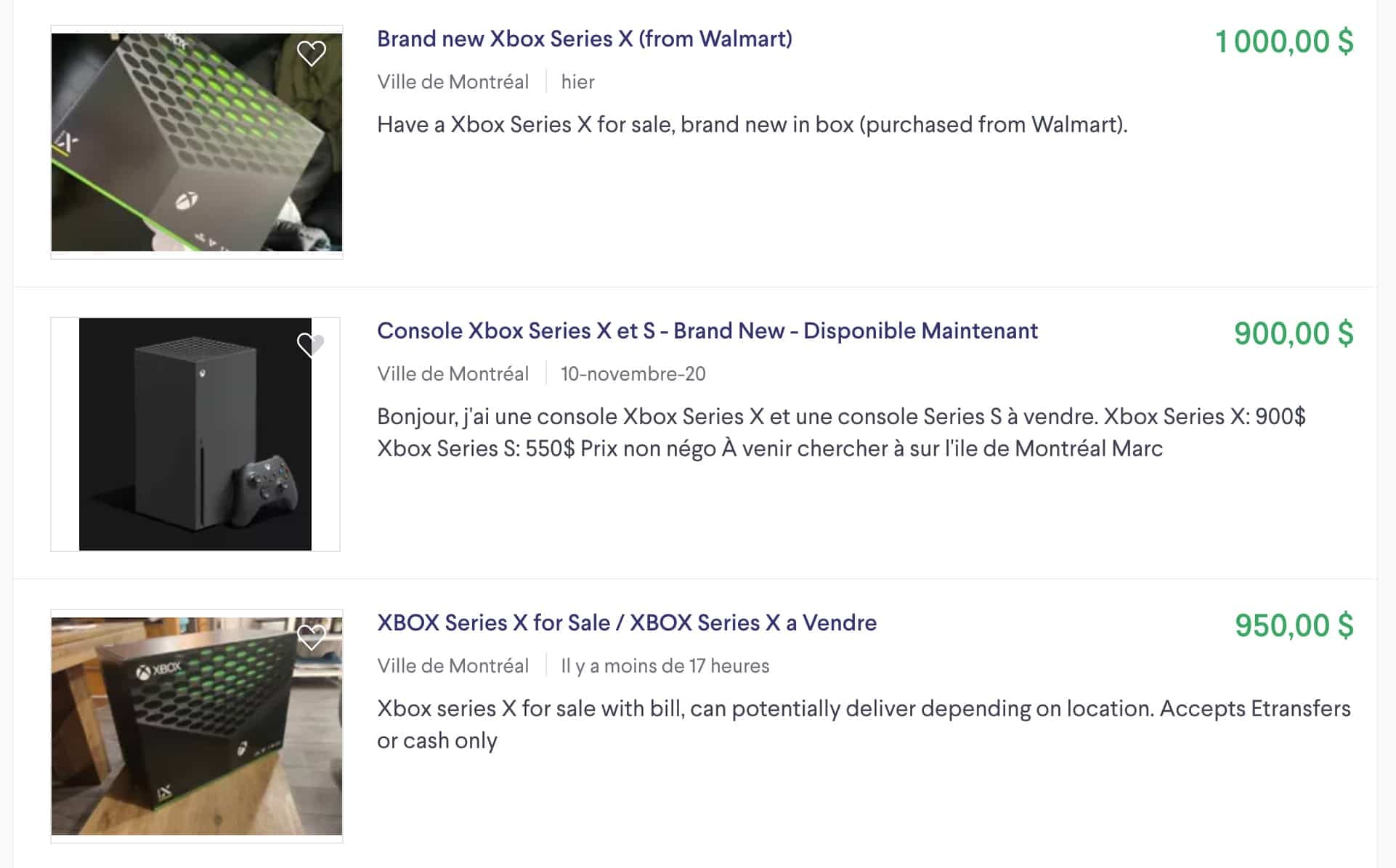
Task: Save the XBOX Series X for Sale listing with heart
Action: (312, 637)
